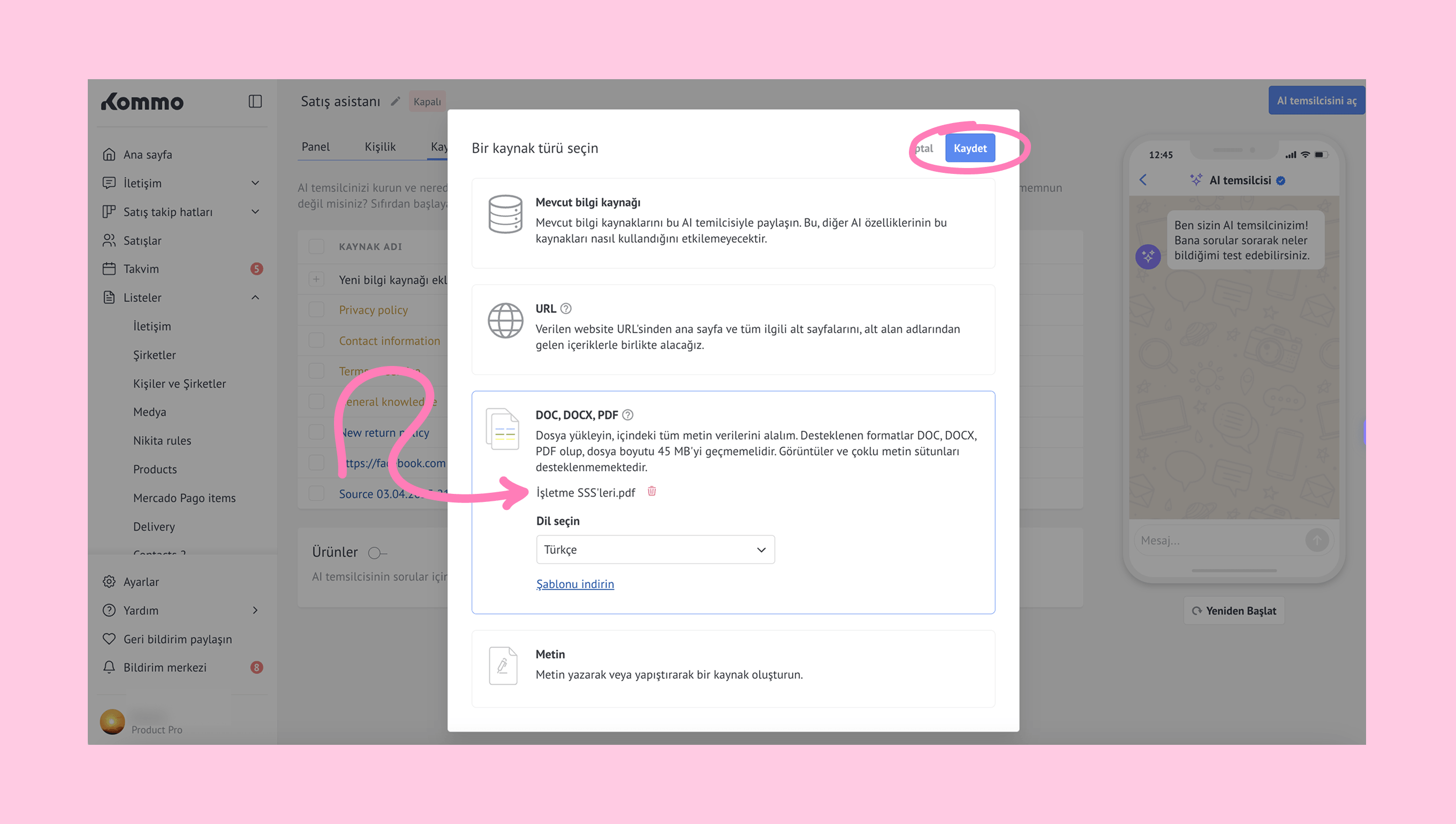This screenshot has width=1456, height=824.
Task: Delete the uploaded İşletme SSS'leri.pdf file
Action: point(651,491)
